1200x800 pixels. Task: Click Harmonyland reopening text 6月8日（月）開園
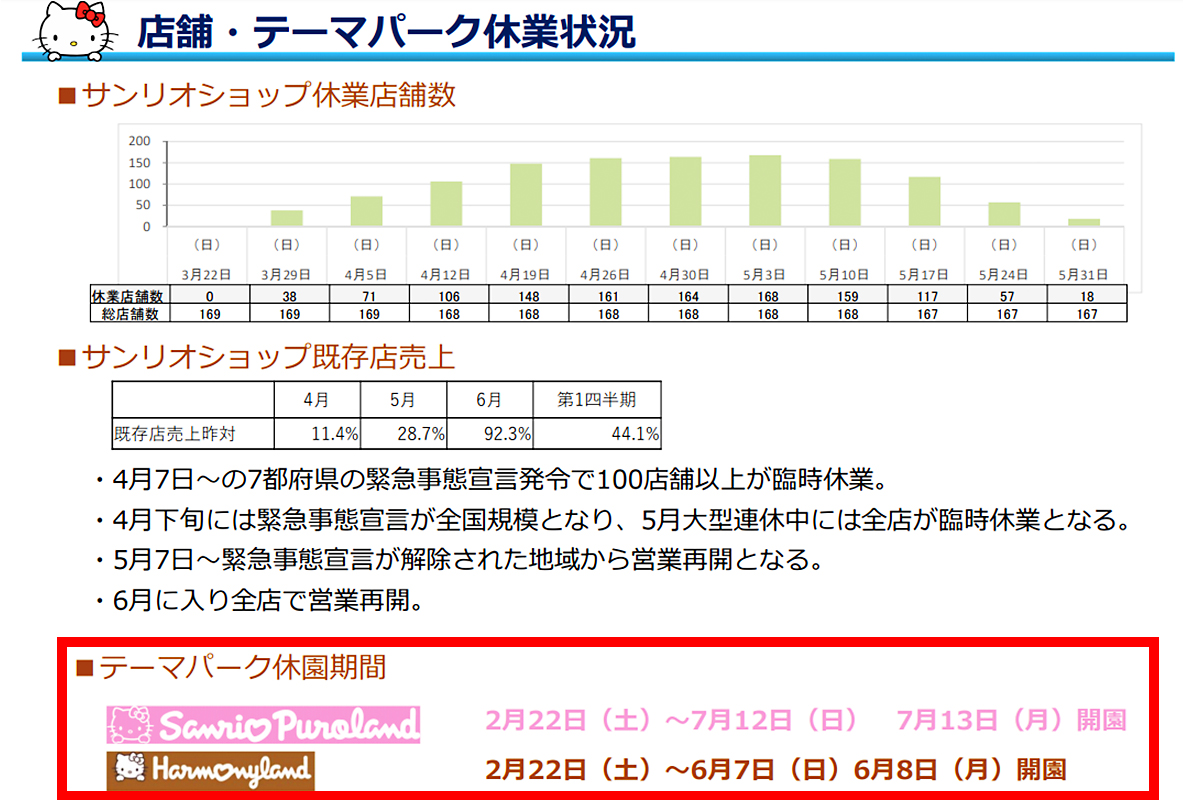960,769
